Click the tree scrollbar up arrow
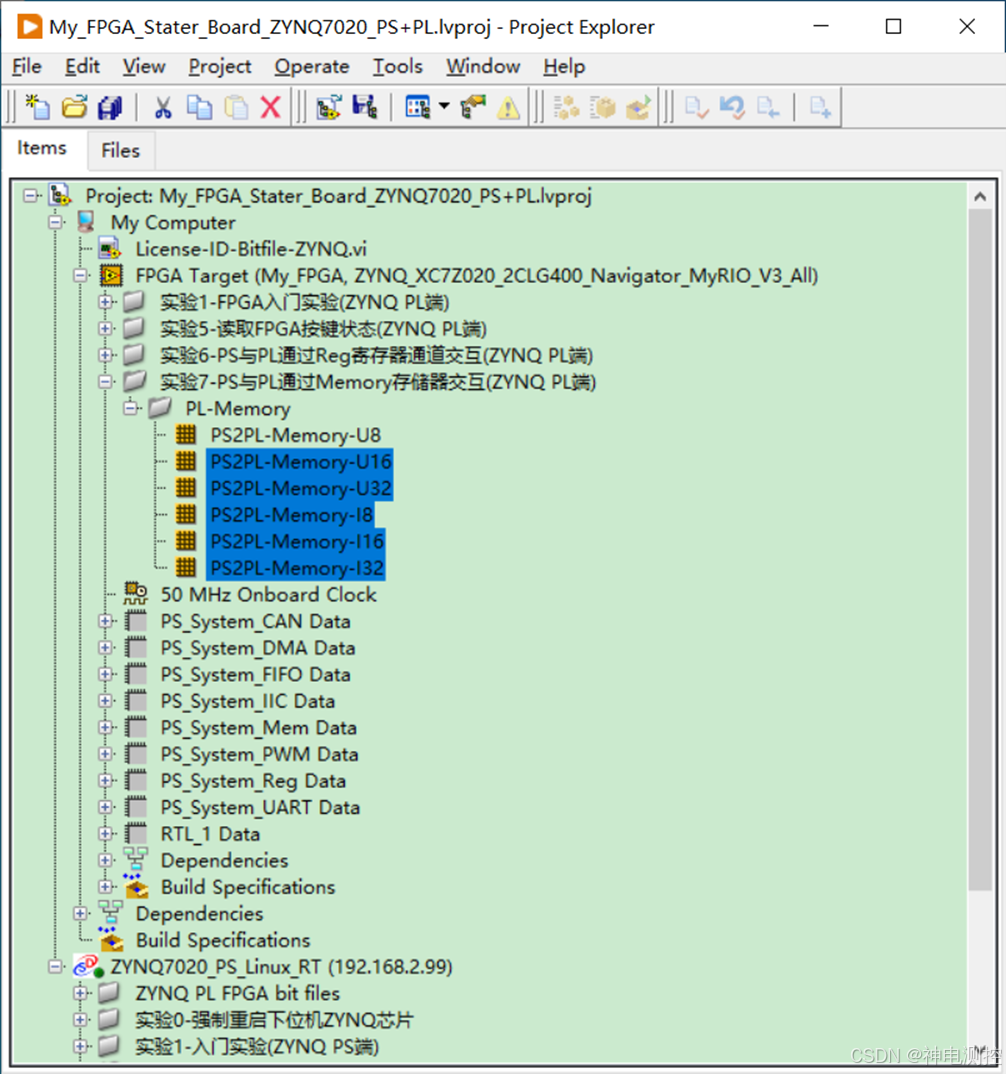 click(980, 197)
